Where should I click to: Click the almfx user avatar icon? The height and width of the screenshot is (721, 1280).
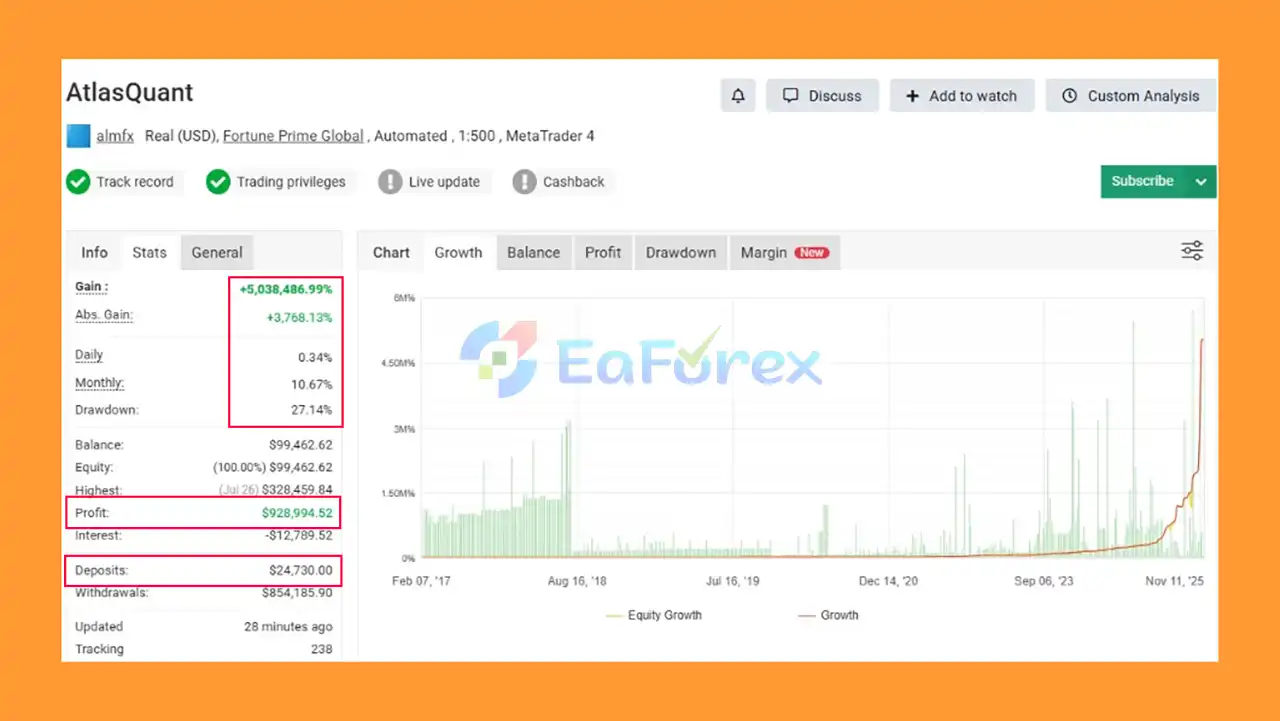[x=78, y=136]
